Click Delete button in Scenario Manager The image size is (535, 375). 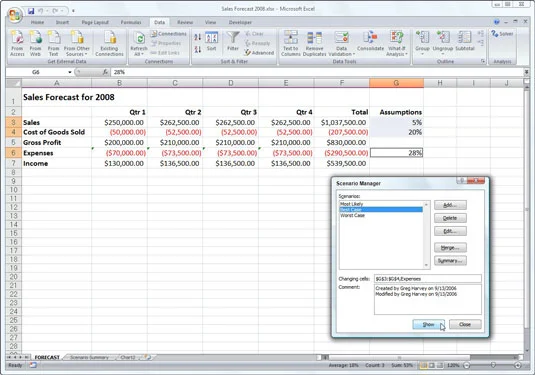pos(450,218)
